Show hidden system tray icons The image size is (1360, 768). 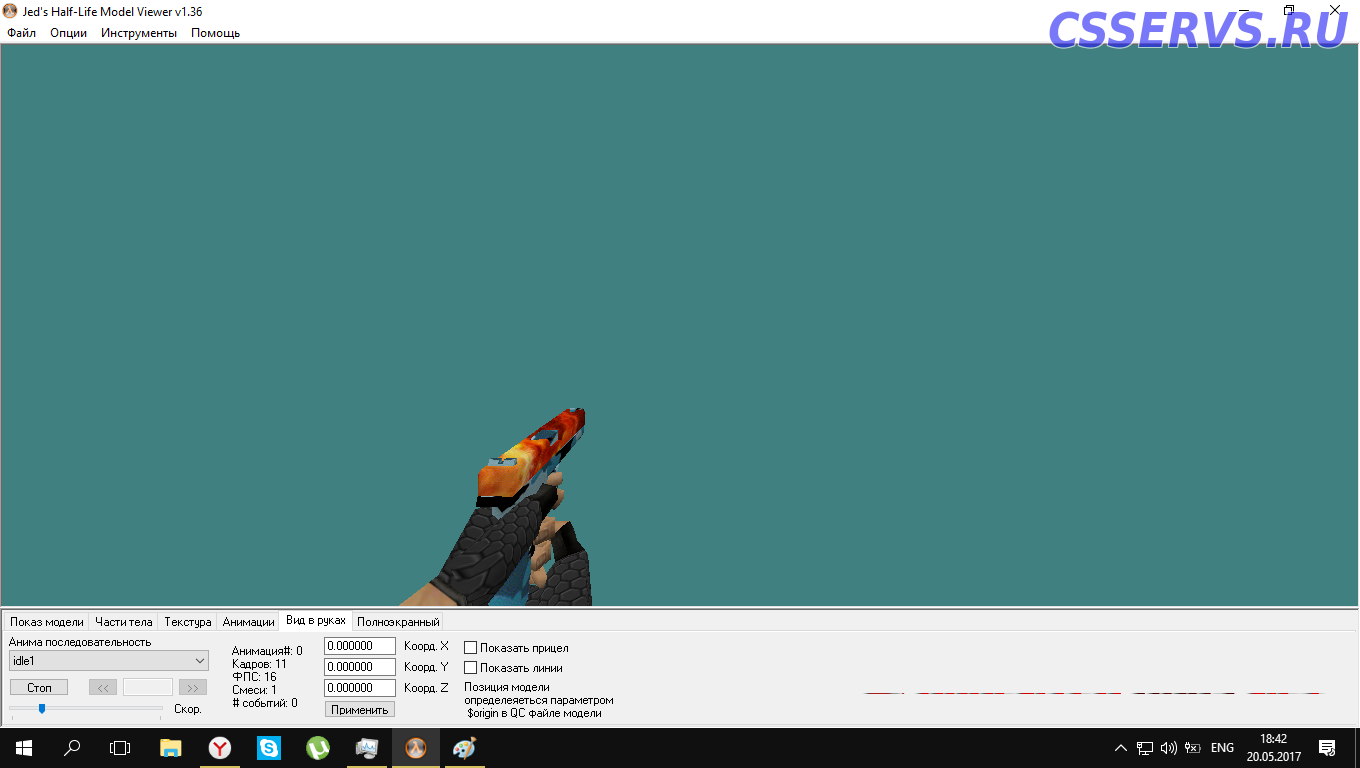click(x=1121, y=748)
